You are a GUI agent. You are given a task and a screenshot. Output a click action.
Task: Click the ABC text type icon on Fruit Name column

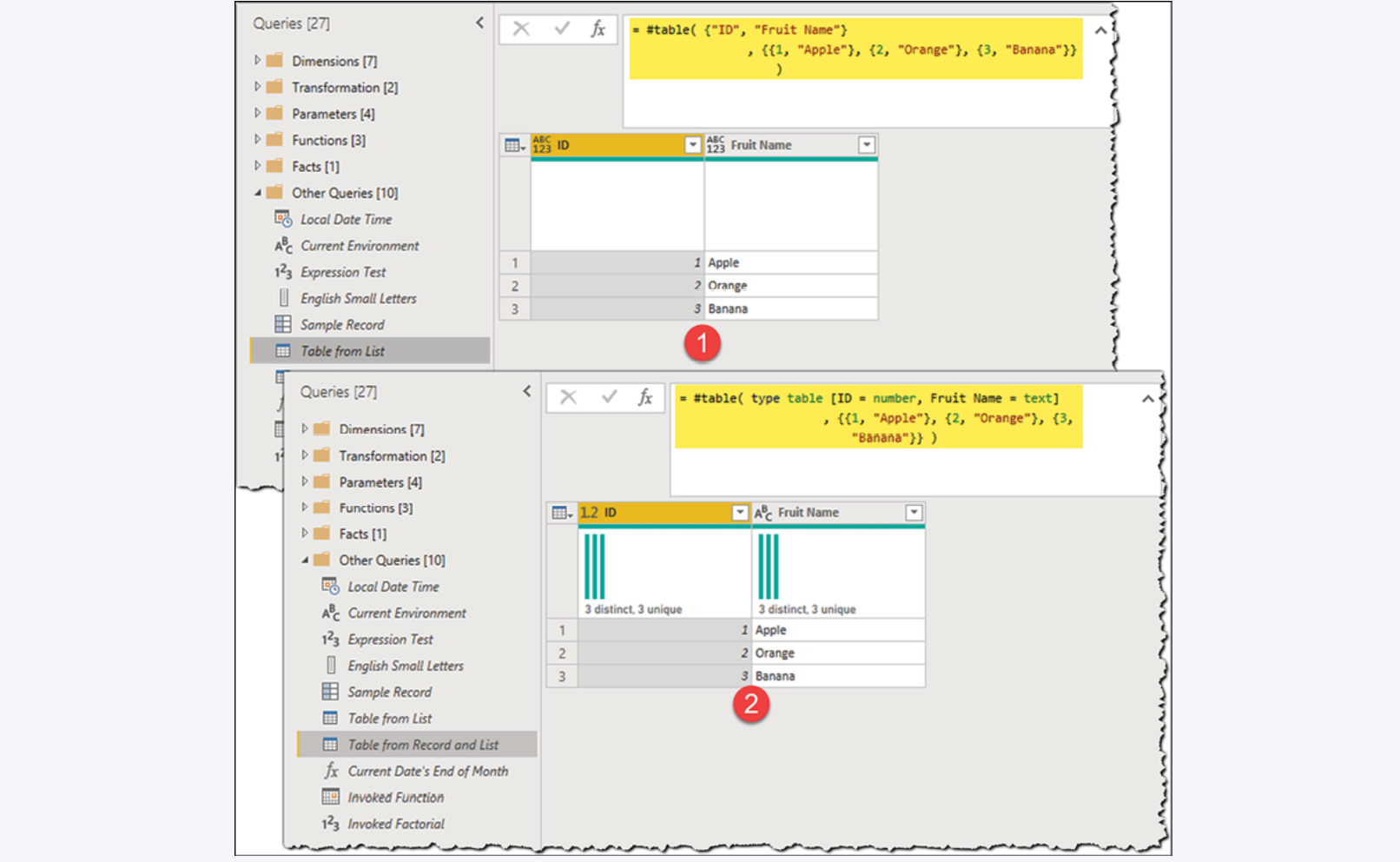point(763,512)
